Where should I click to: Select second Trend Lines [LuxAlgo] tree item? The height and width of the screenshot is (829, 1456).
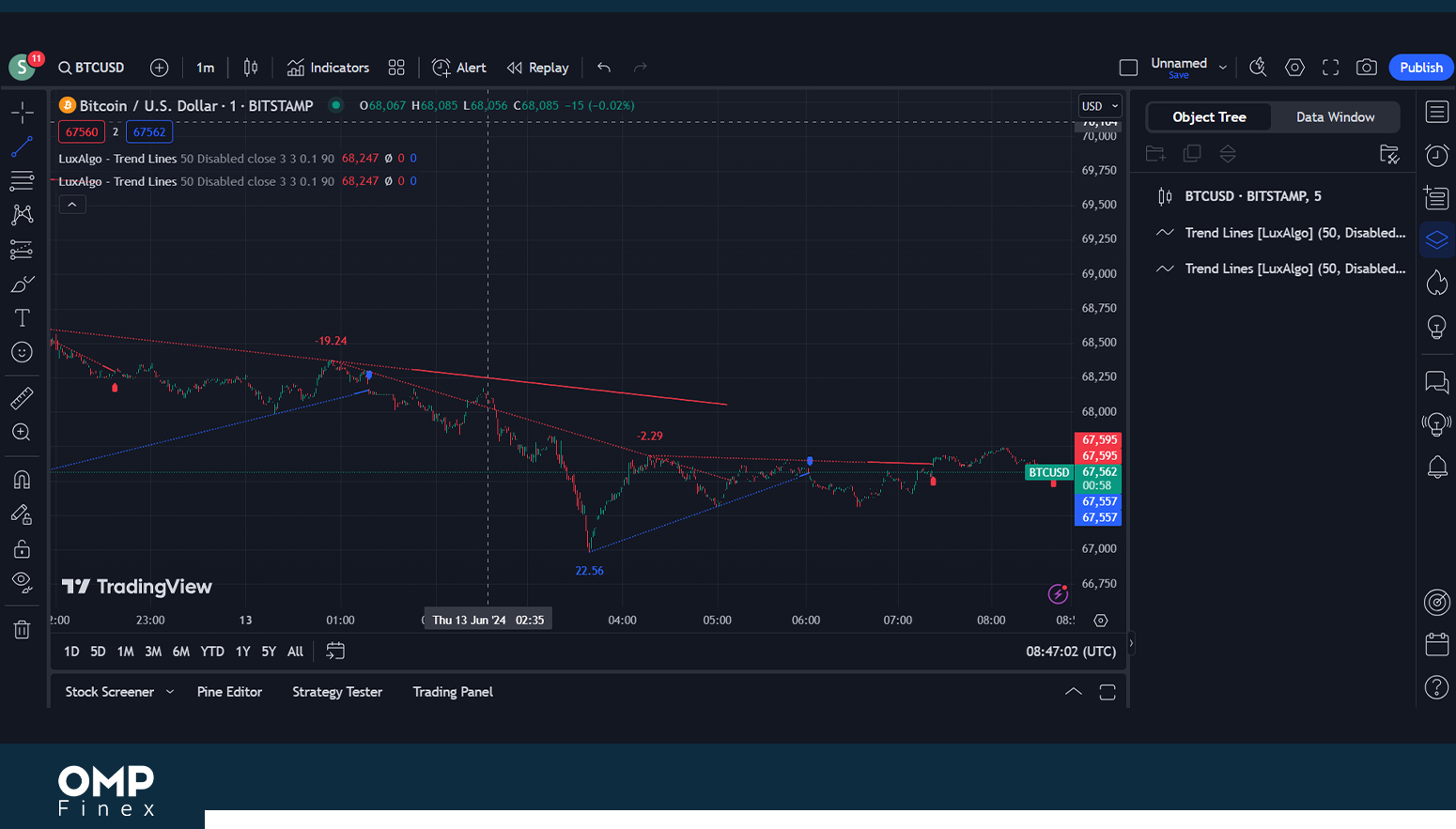[x=1273, y=269]
